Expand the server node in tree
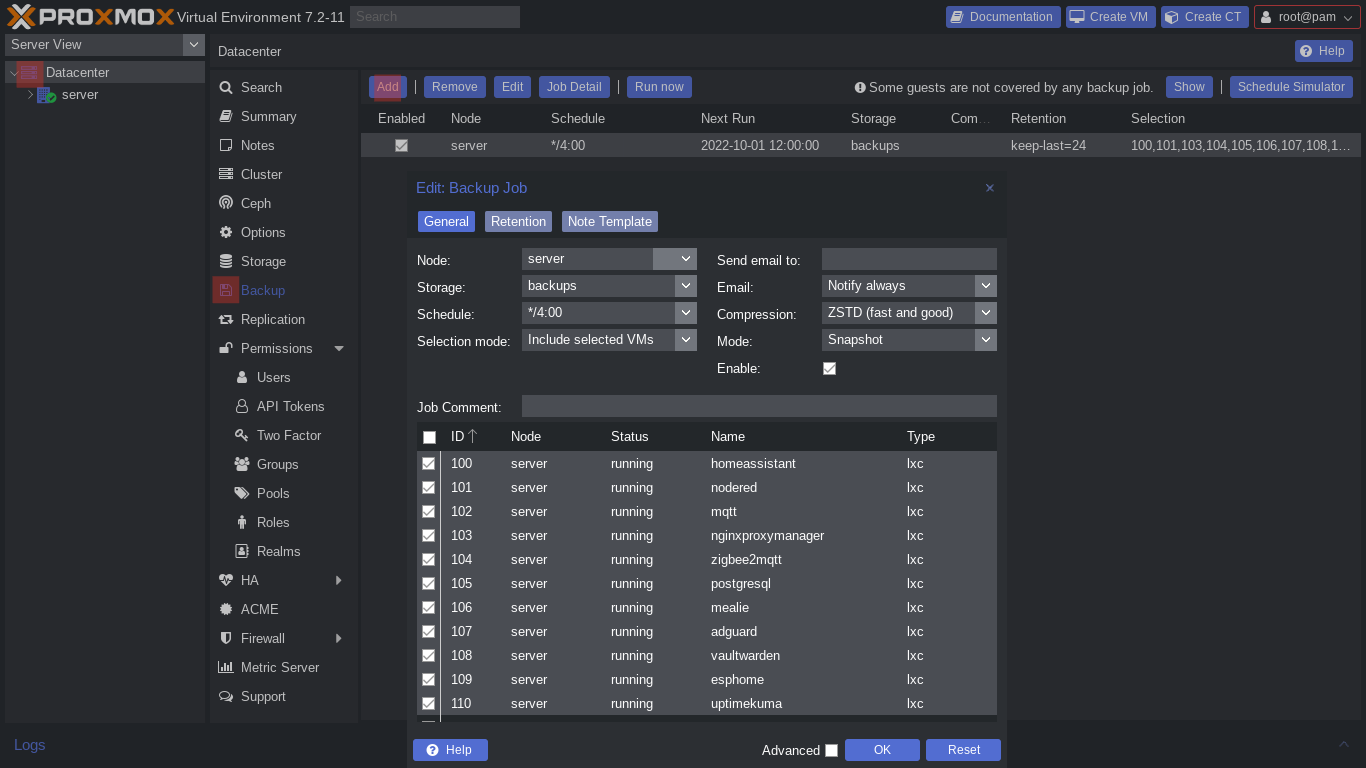 pos(30,95)
